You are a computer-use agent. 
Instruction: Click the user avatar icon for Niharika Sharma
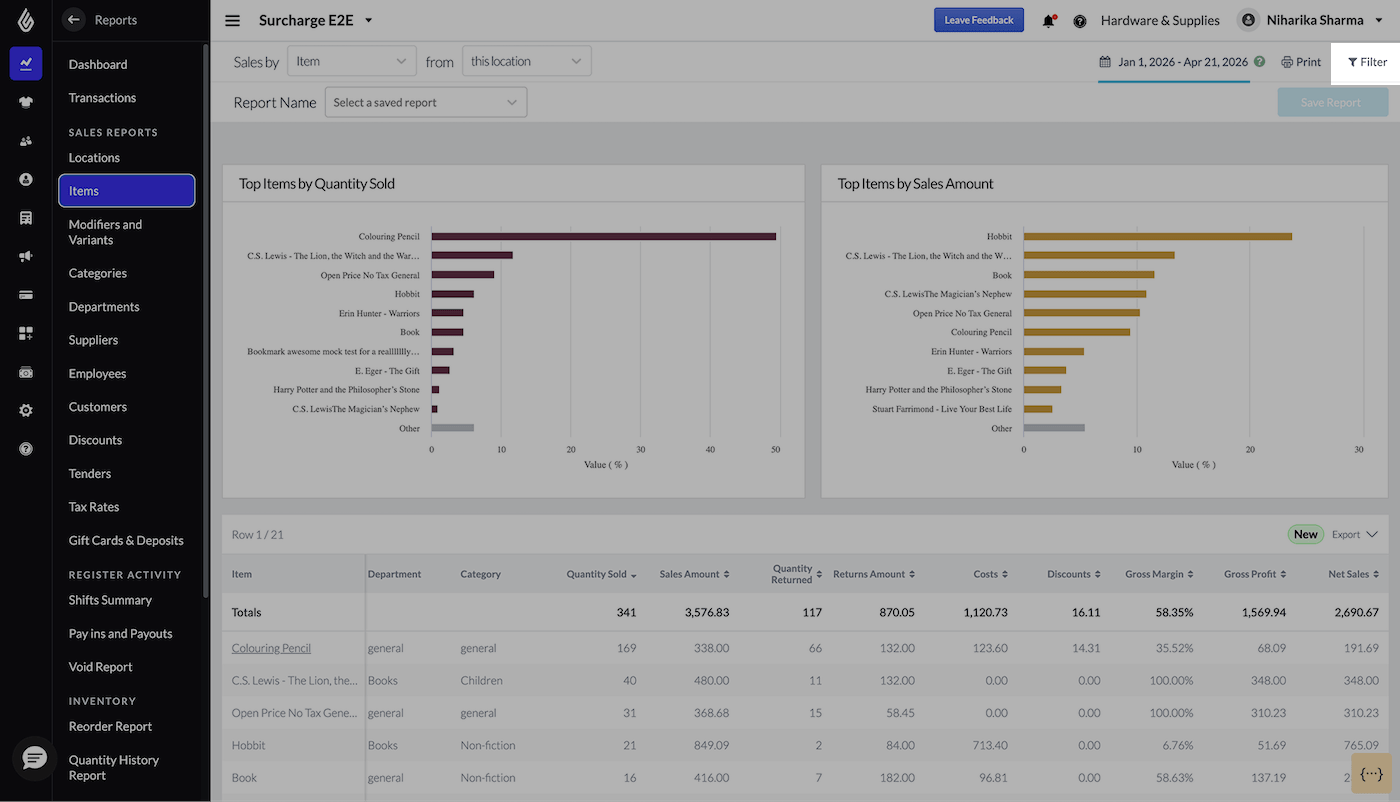click(x=1247, y=20)
